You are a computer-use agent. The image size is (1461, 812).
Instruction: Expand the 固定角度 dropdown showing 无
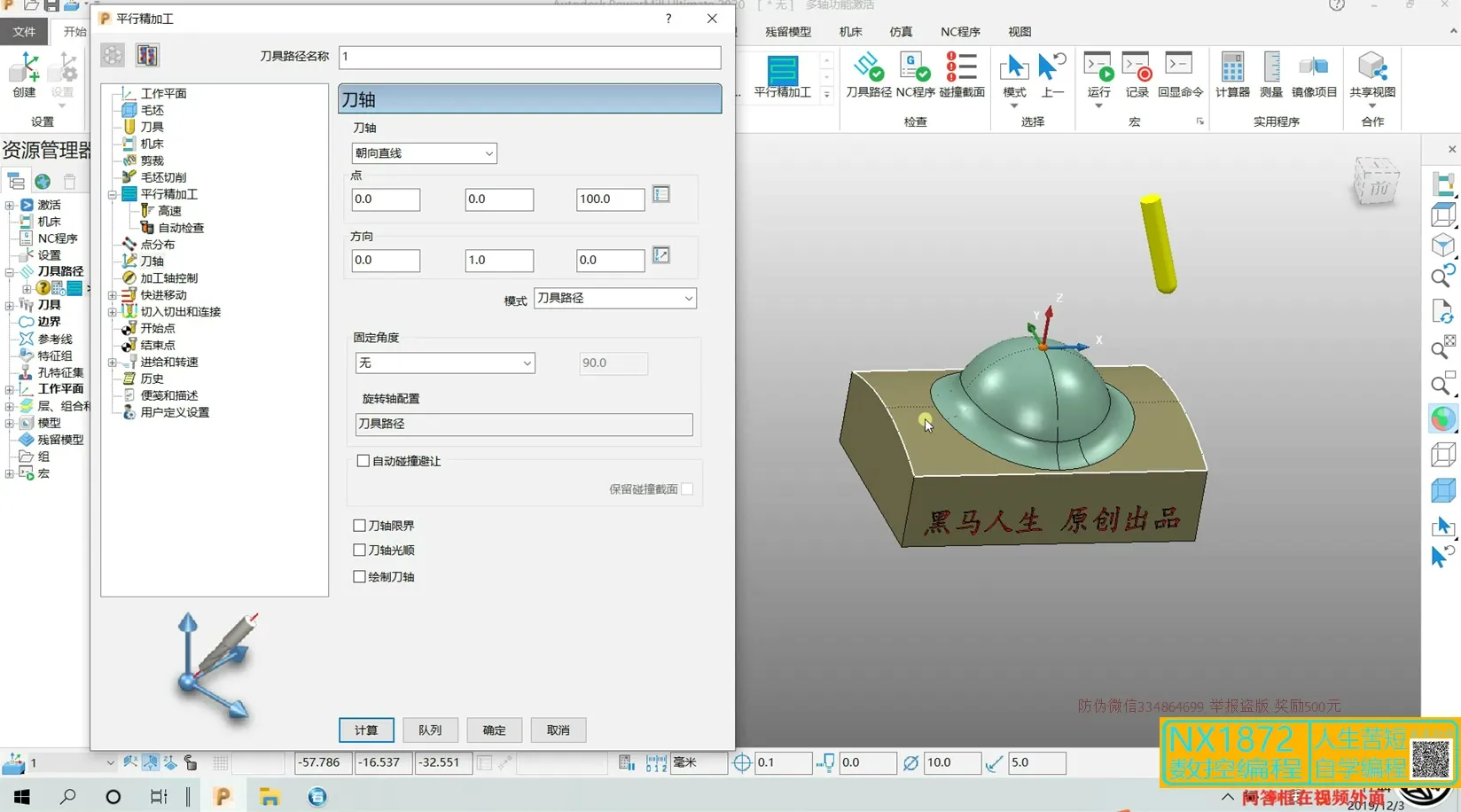click(445, 363)
